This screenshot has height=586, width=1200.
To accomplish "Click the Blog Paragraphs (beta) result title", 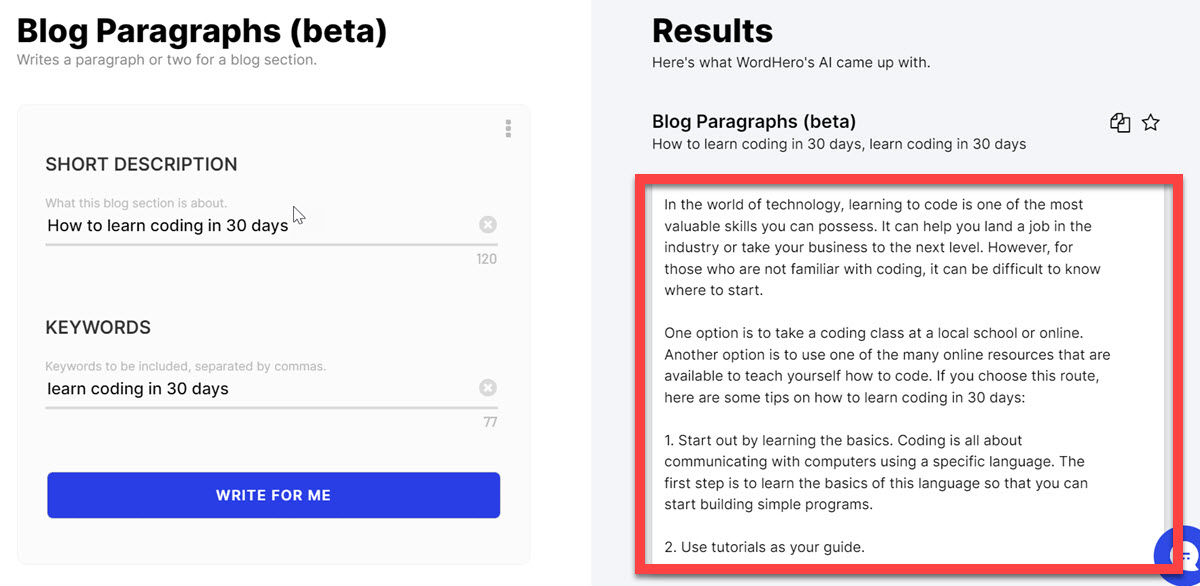I will 753,121.
